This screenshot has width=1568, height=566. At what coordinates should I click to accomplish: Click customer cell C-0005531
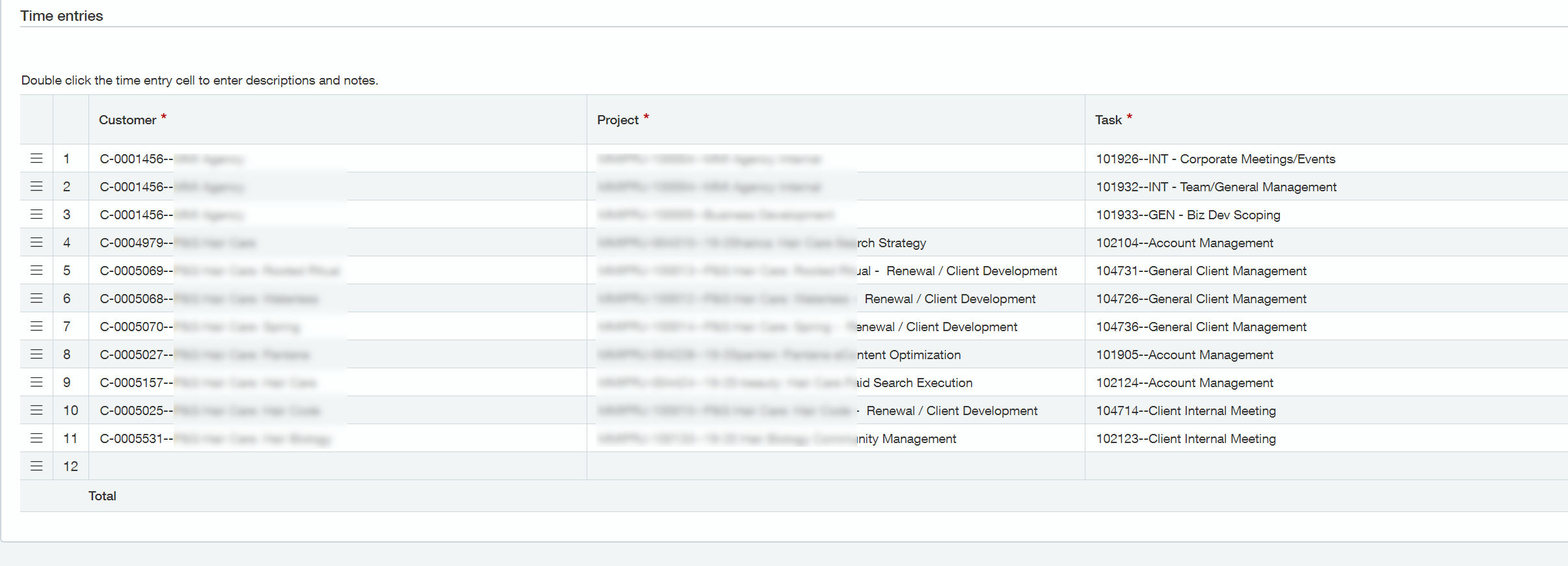(338, 438)
